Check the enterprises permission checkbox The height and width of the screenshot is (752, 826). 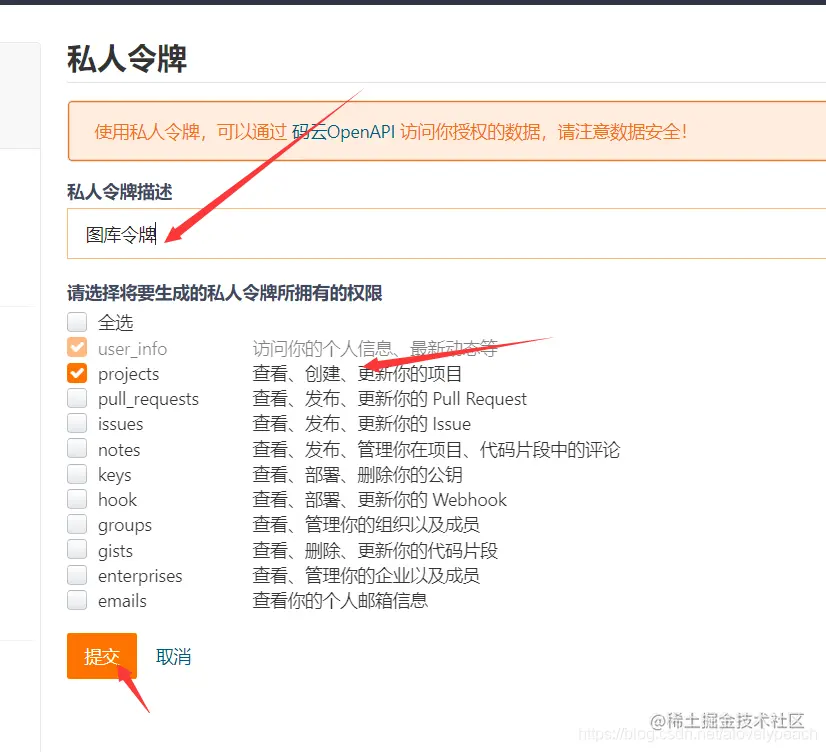pyautogui.click(x=77, y=574)
